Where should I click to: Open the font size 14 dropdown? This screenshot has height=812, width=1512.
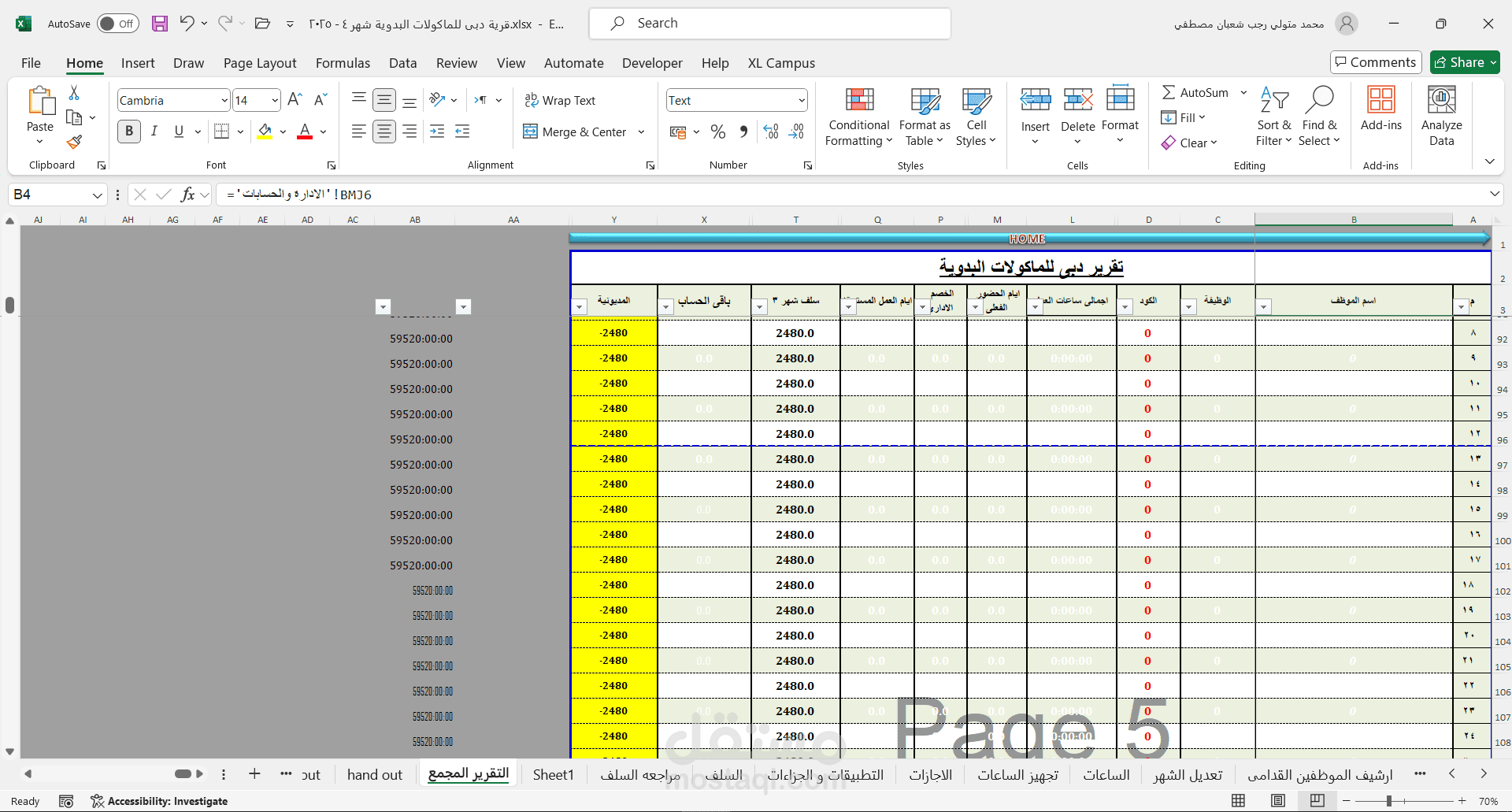click(275, 100)
